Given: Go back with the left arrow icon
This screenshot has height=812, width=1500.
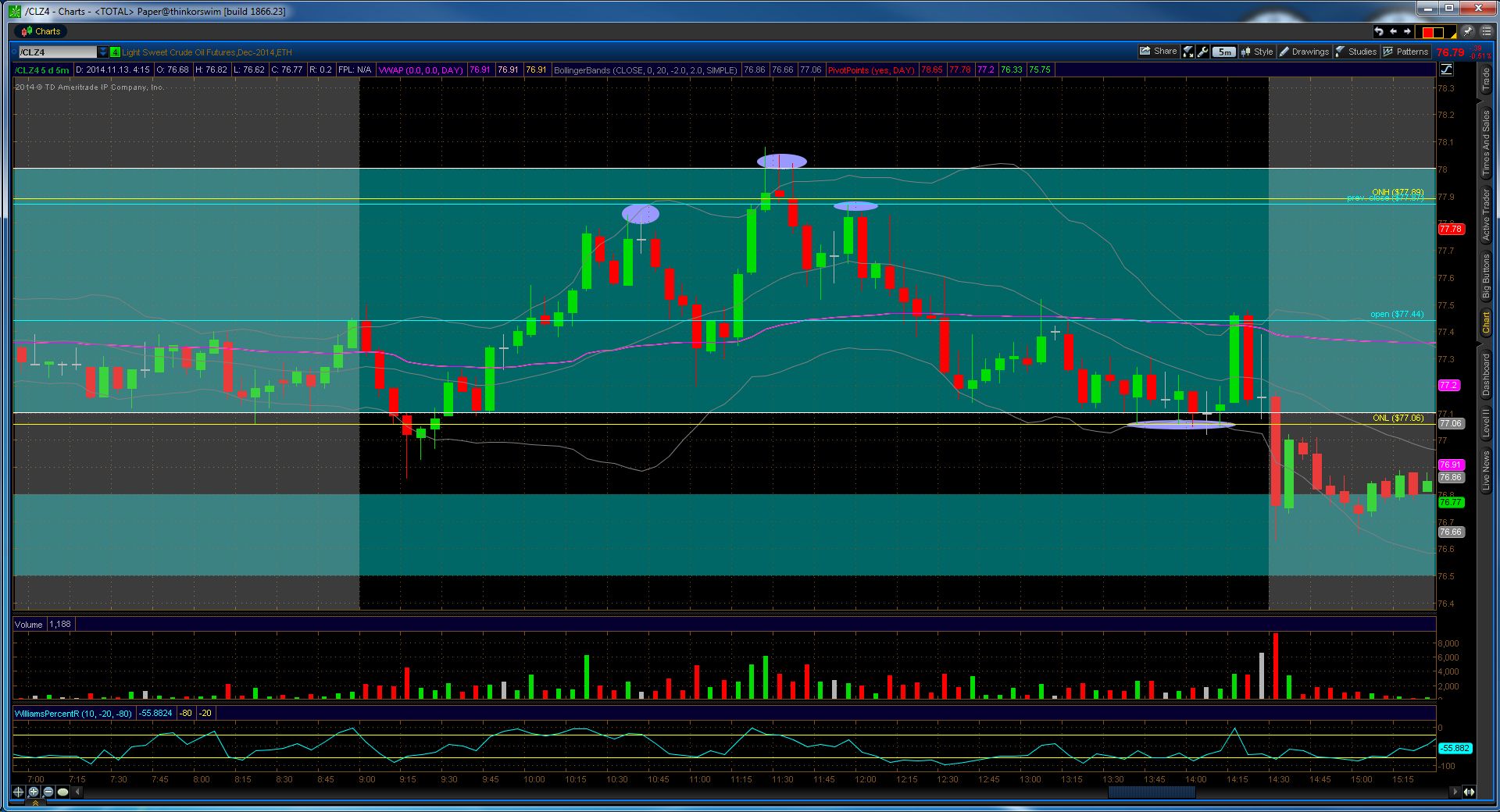Looking at the screenshot, I should pos(1393,32).
